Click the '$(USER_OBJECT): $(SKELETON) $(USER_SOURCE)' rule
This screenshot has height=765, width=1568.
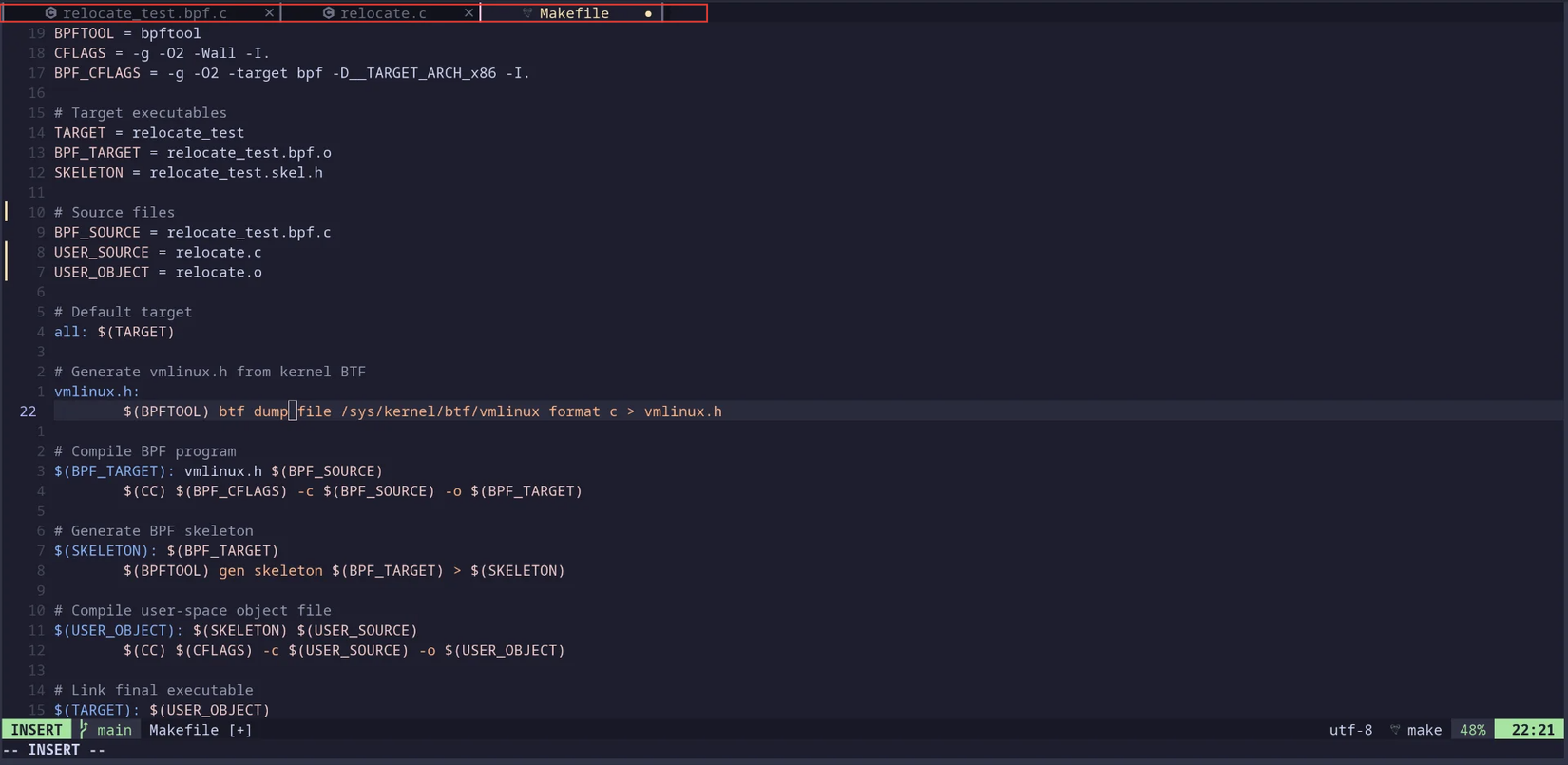236,631
